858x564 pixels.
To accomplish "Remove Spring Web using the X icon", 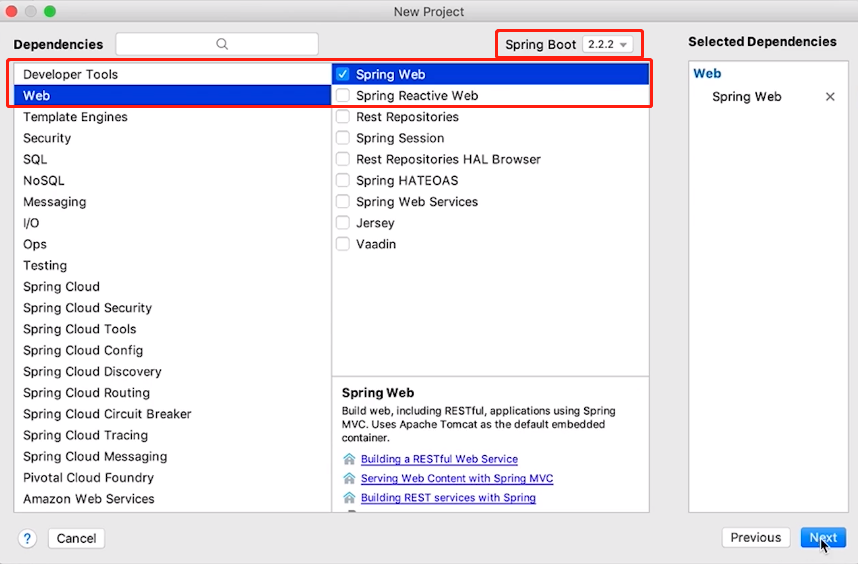I will 829,97.
